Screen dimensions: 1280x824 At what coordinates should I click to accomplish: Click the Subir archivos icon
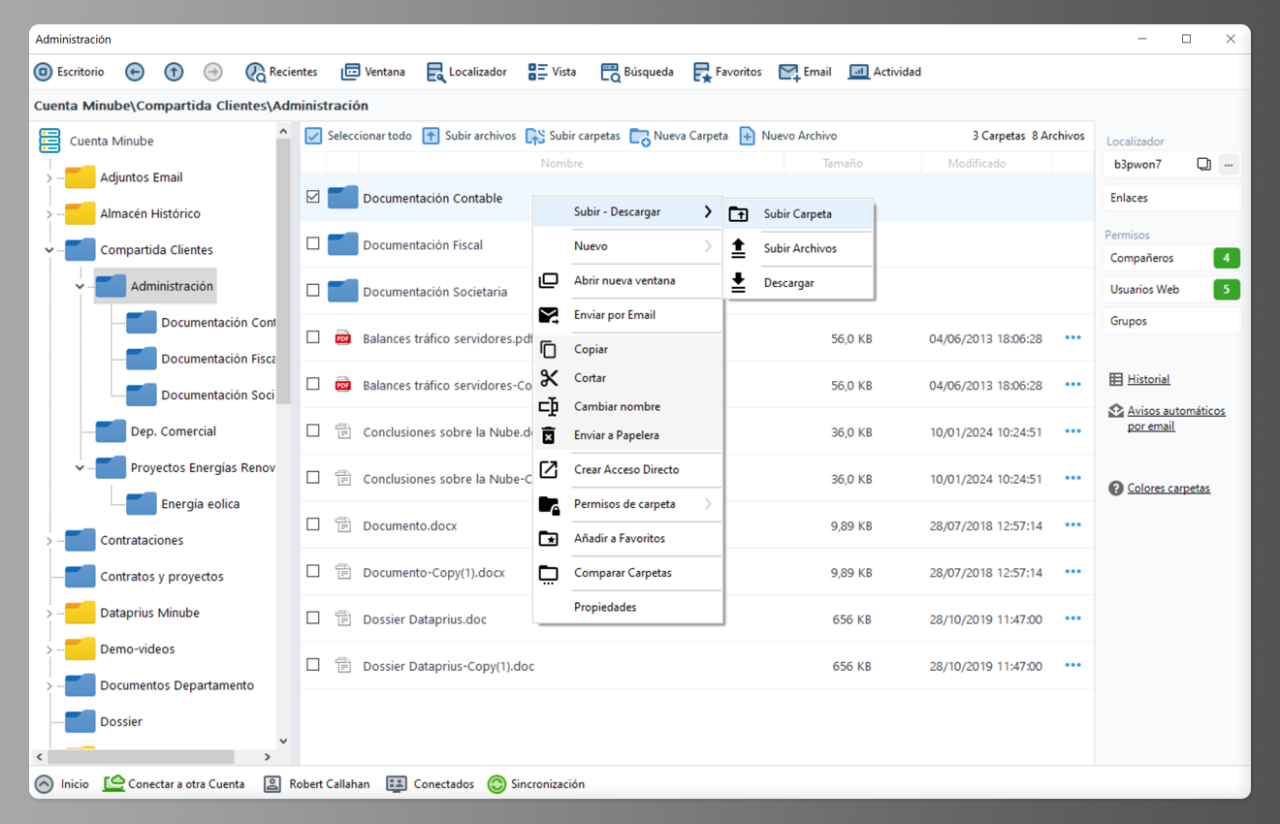click(431, 136)
